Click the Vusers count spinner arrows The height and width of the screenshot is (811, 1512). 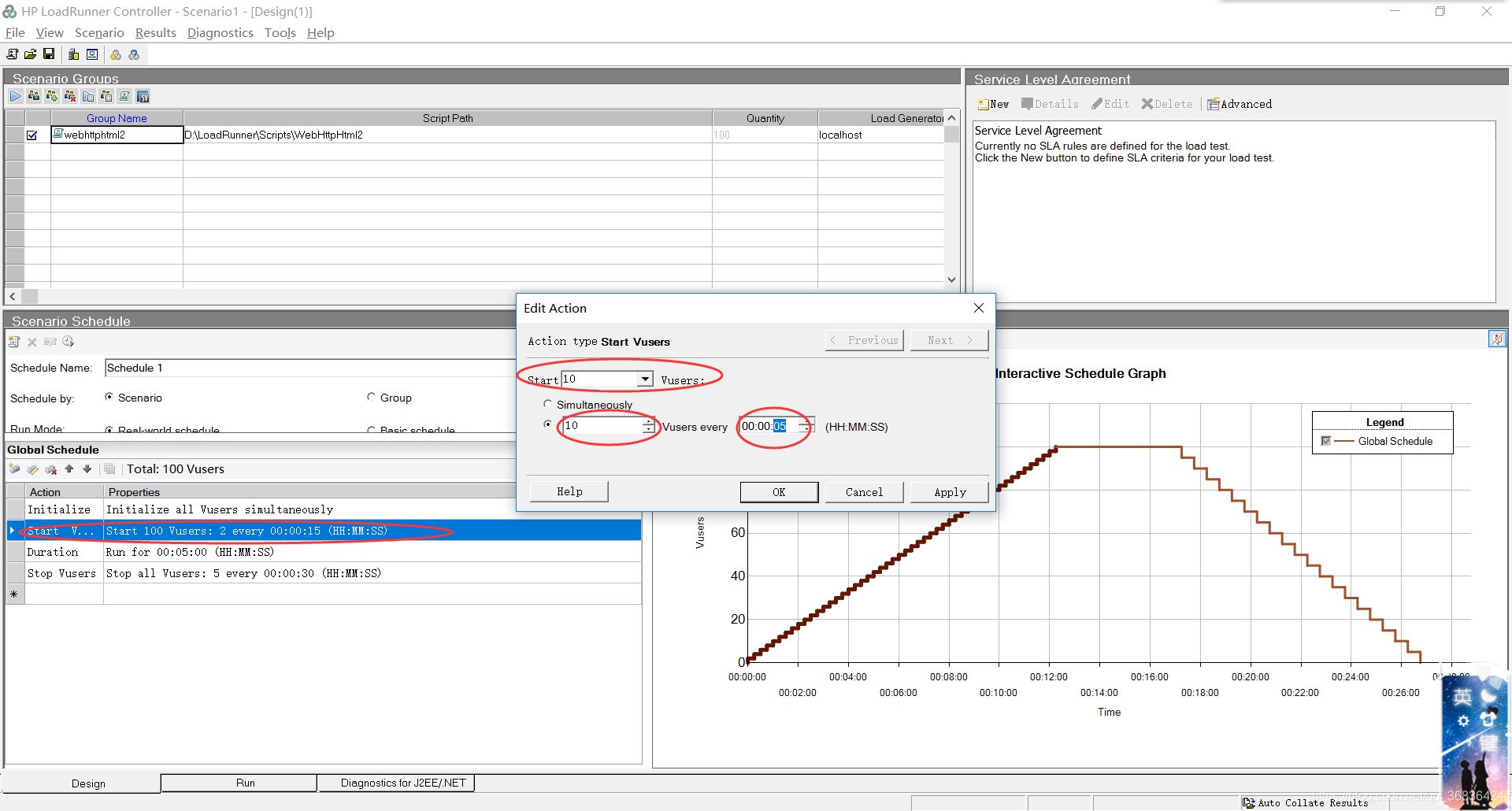[648, 426]
